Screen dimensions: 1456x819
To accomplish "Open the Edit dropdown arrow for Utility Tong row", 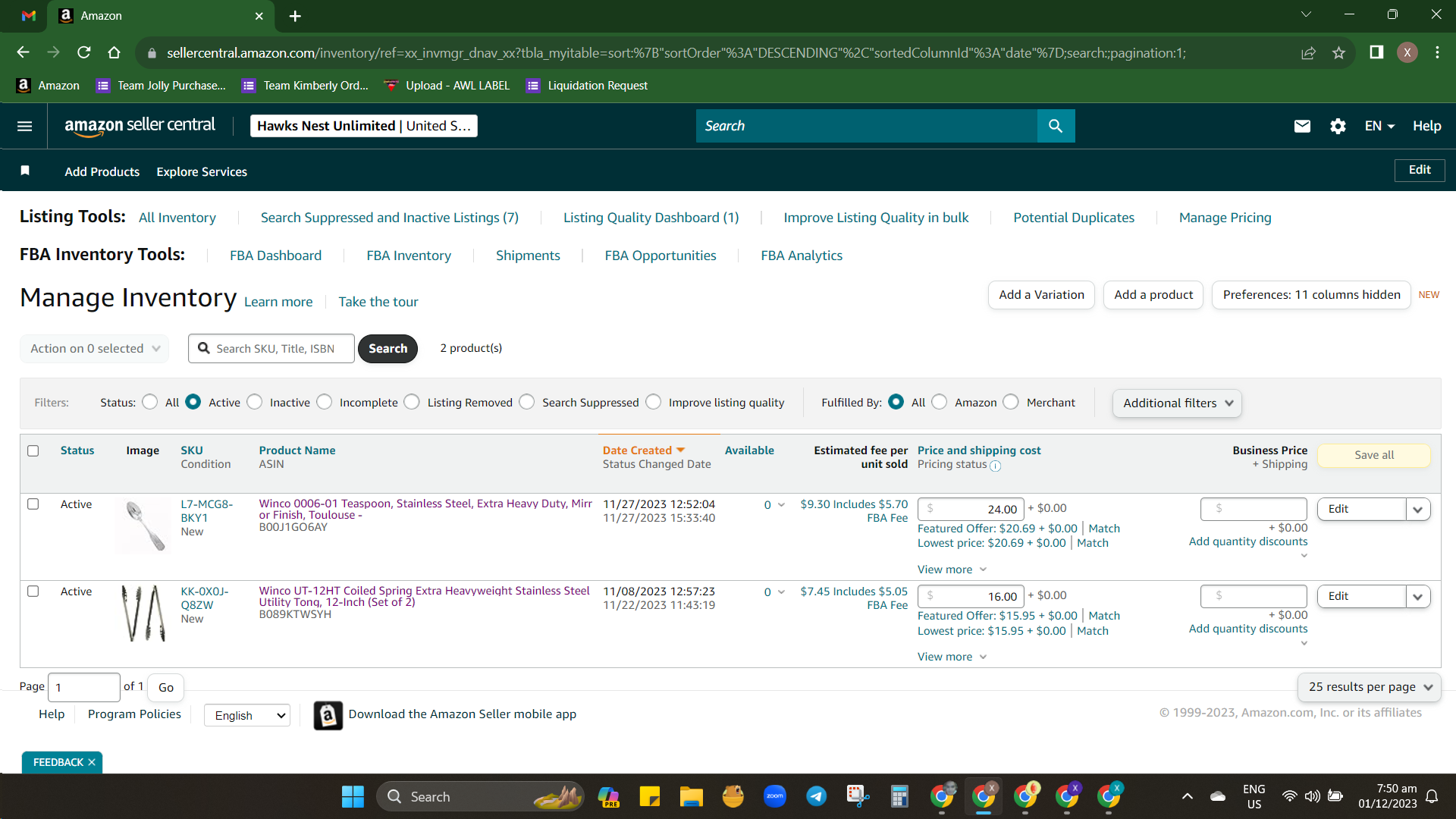I will pyautogui.click(x=1418, y=597).
